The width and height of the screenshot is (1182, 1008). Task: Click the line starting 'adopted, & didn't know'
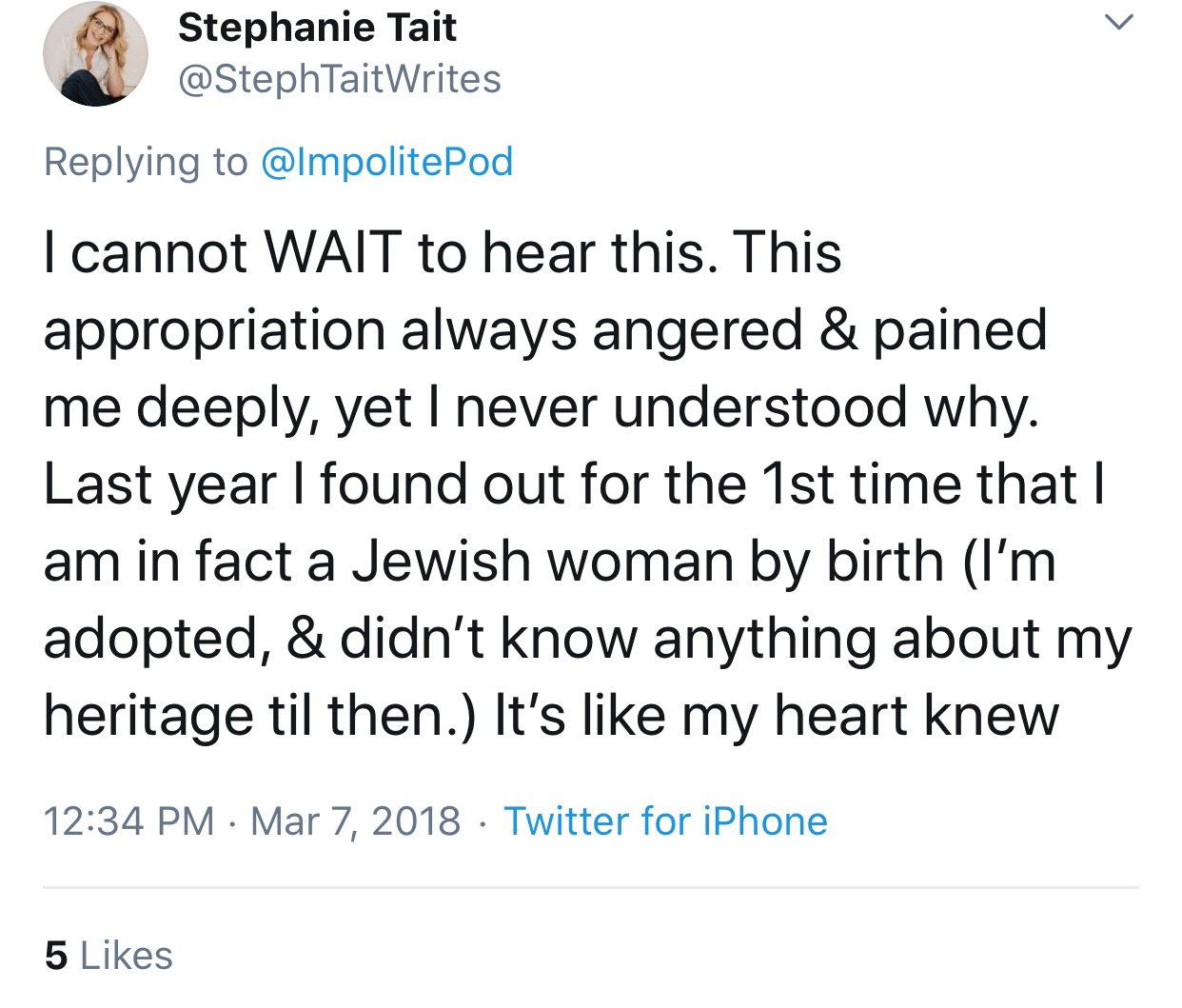587,639
